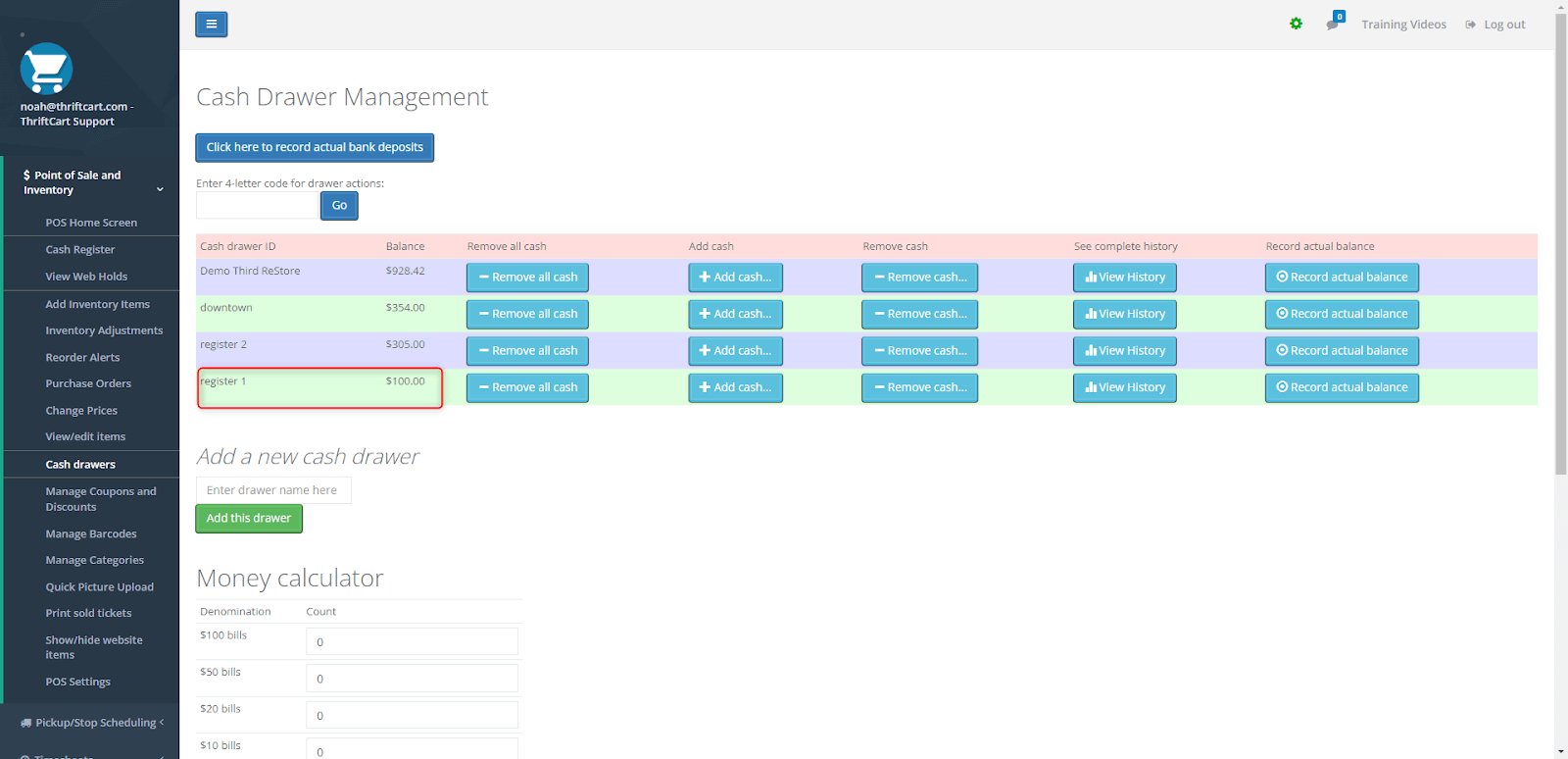Open Manage Coupons and Discounts
This screenshot has width=1568, height=759.
click(100, 499)
